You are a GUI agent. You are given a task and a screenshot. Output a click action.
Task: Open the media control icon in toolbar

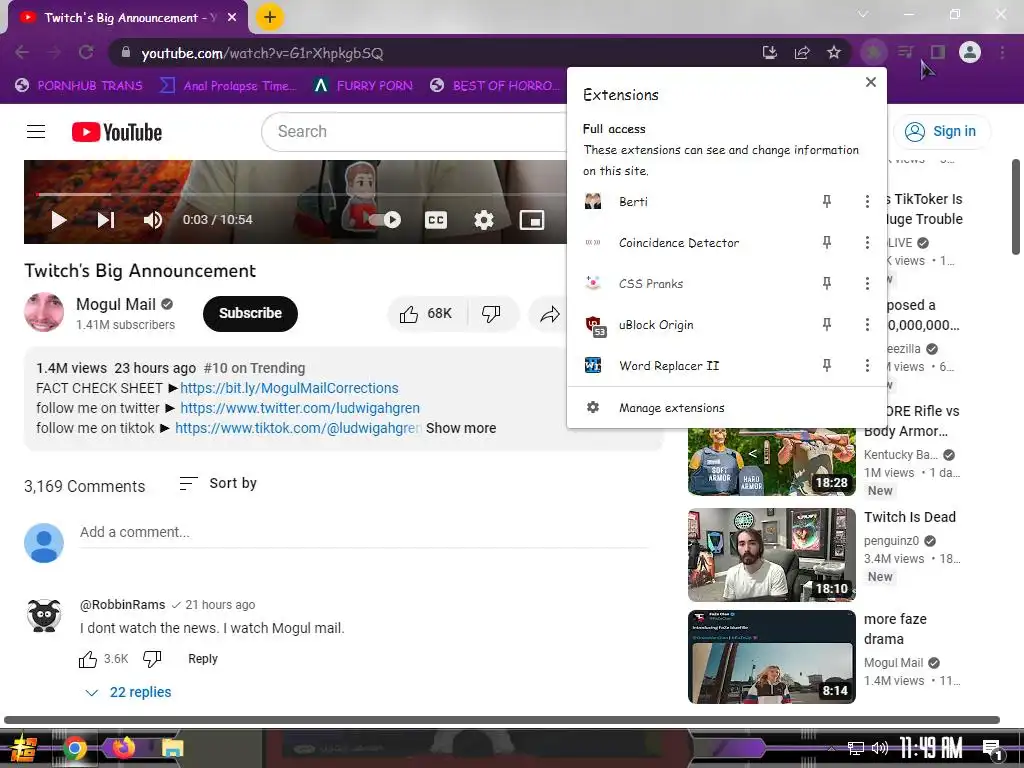[x=905, y=52]
